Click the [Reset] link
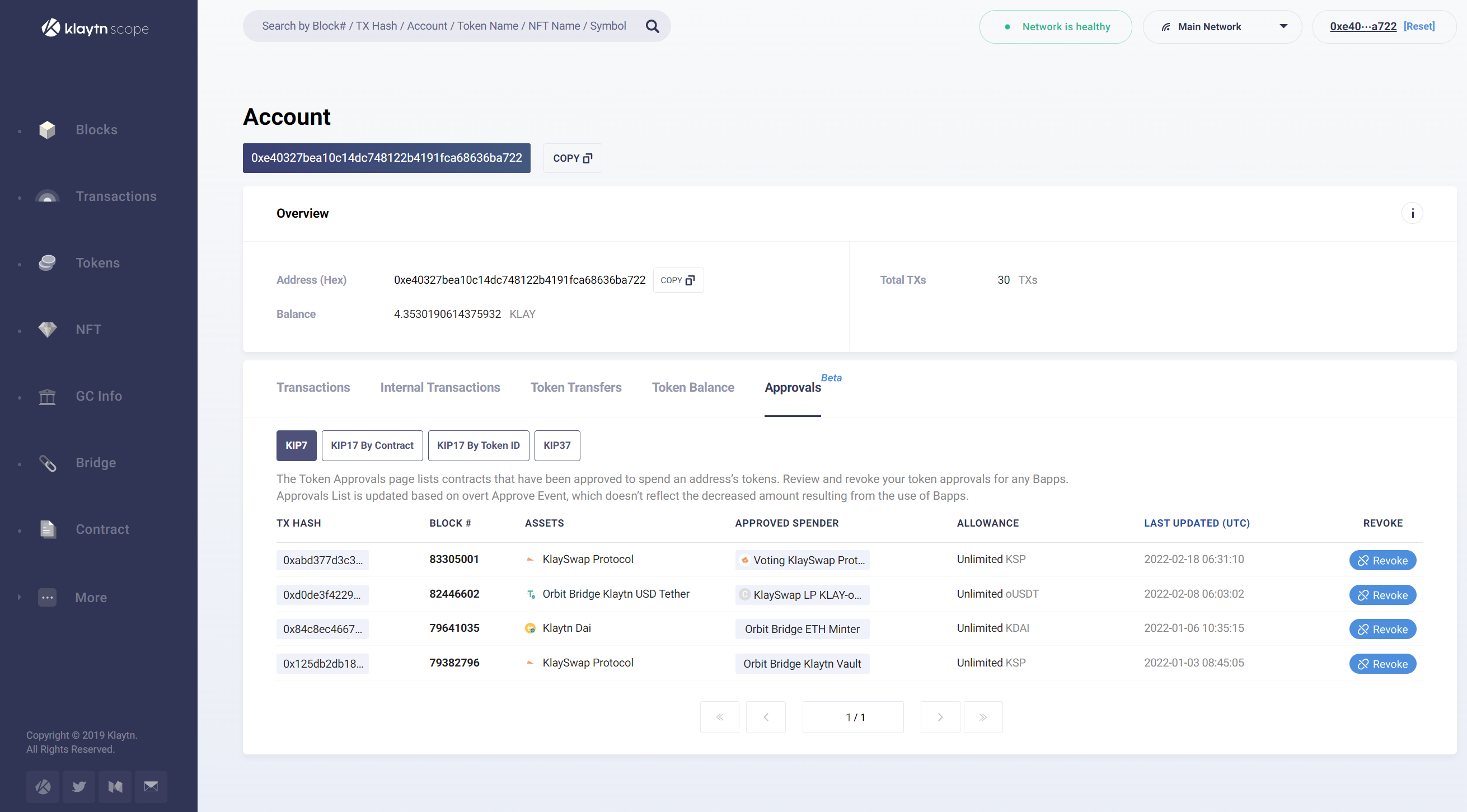 pos(1419,26)
